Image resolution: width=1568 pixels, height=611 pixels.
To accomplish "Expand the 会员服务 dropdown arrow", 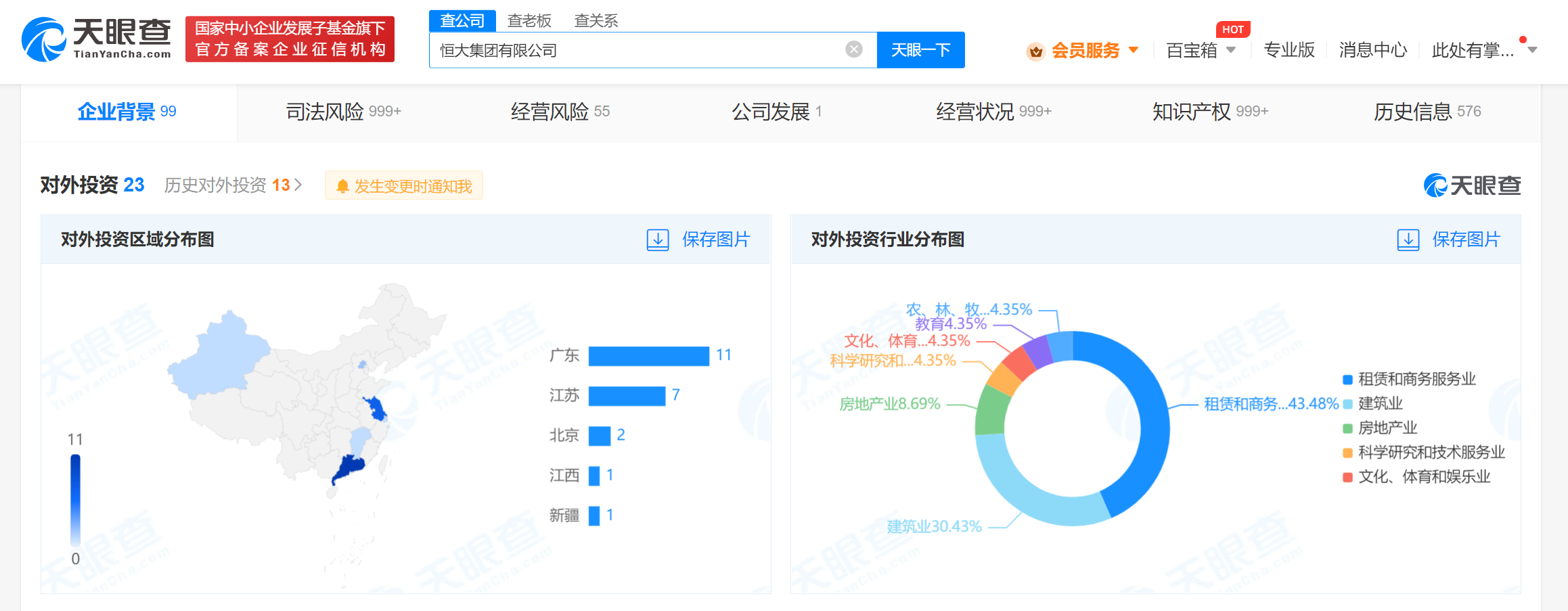I will click(1134, 50).
